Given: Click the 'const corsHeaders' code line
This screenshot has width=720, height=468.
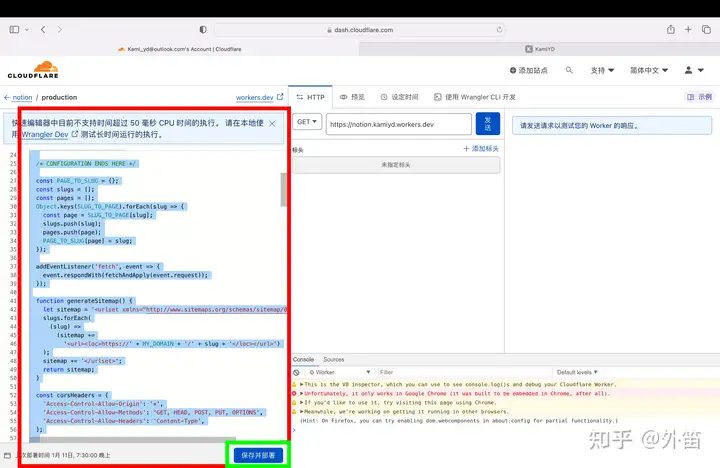Looking at the screenshot, I should (x=73, y=395).
